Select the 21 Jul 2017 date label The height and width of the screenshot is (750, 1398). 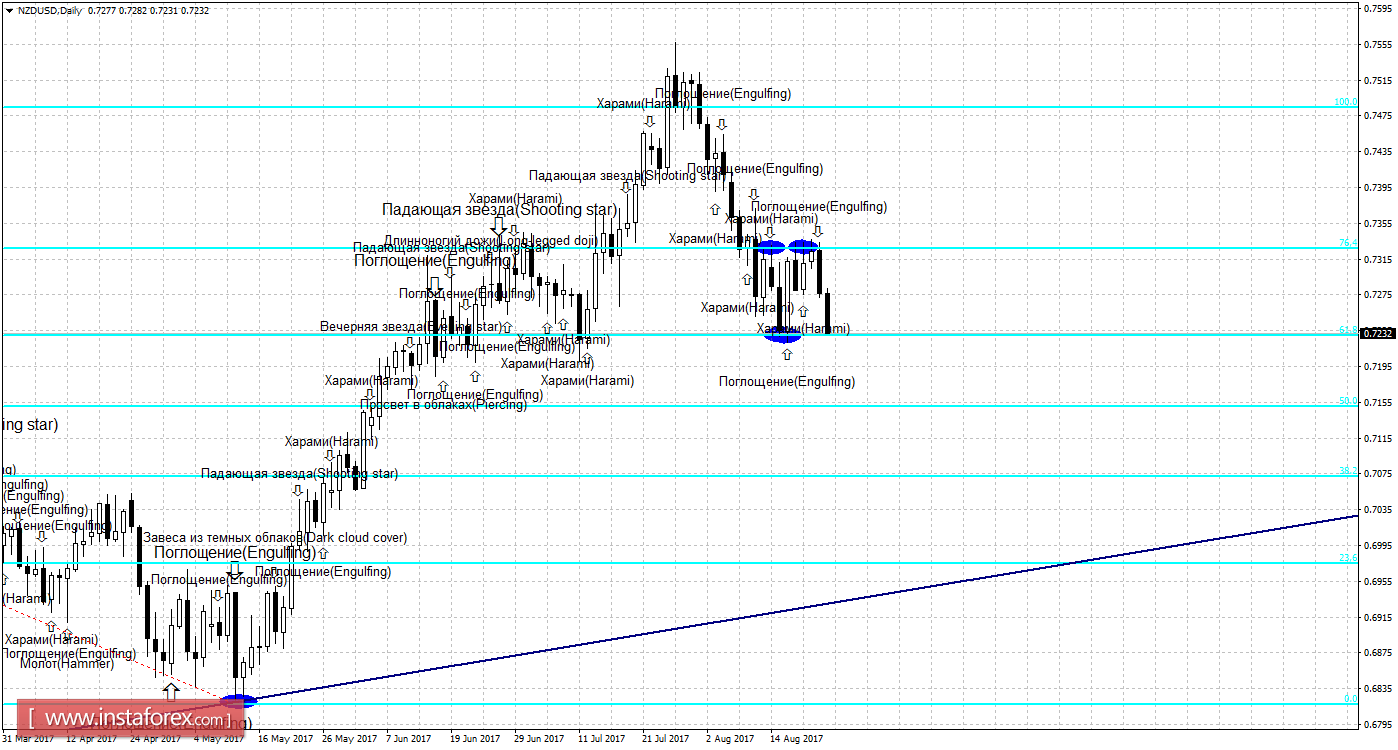(665, 740)
